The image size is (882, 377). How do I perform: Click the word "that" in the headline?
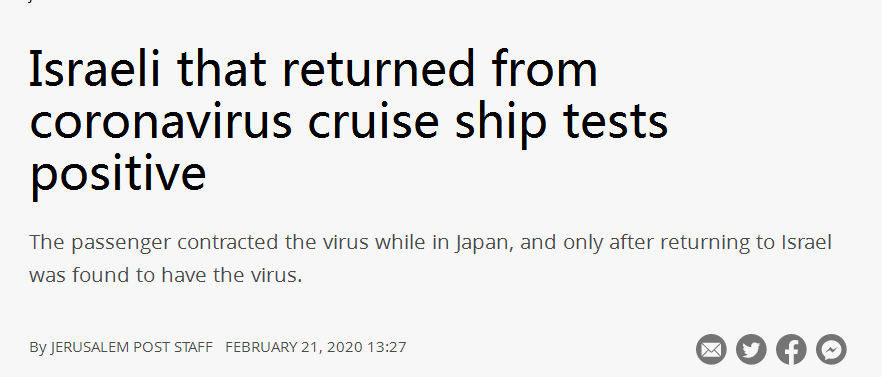pyautogui.click(x=222, y=70)
